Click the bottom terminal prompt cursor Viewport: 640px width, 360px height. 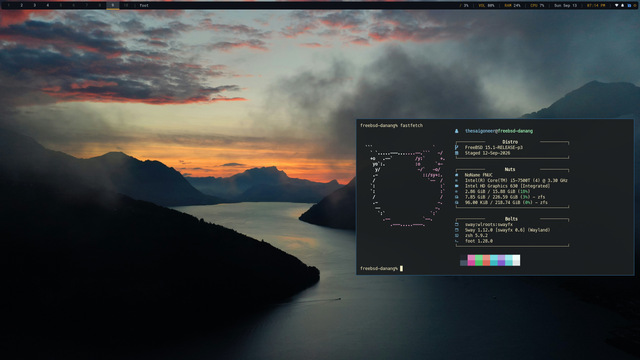(401, 268)
